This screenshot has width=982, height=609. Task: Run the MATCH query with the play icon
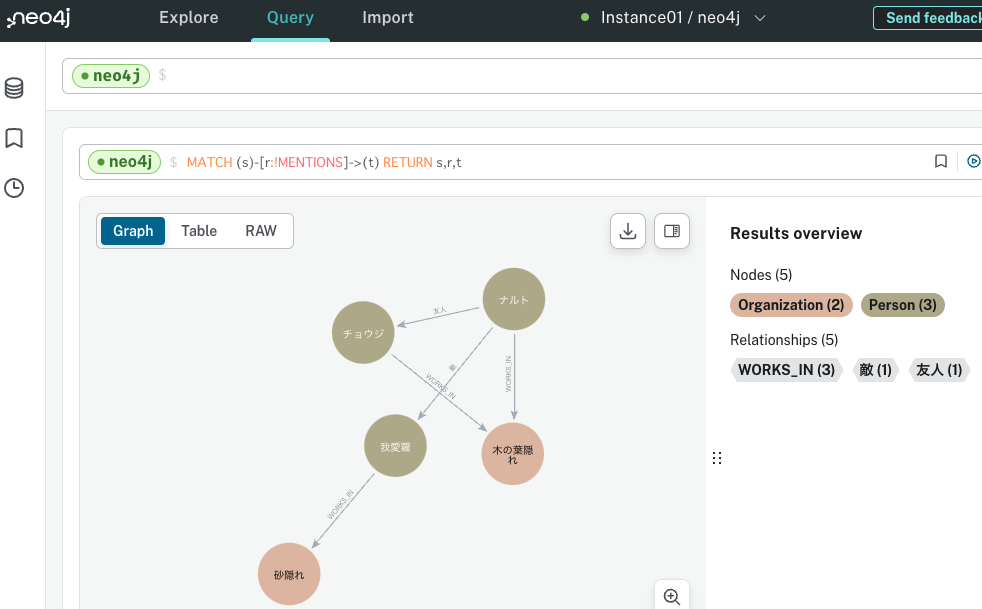coord(973,160)
